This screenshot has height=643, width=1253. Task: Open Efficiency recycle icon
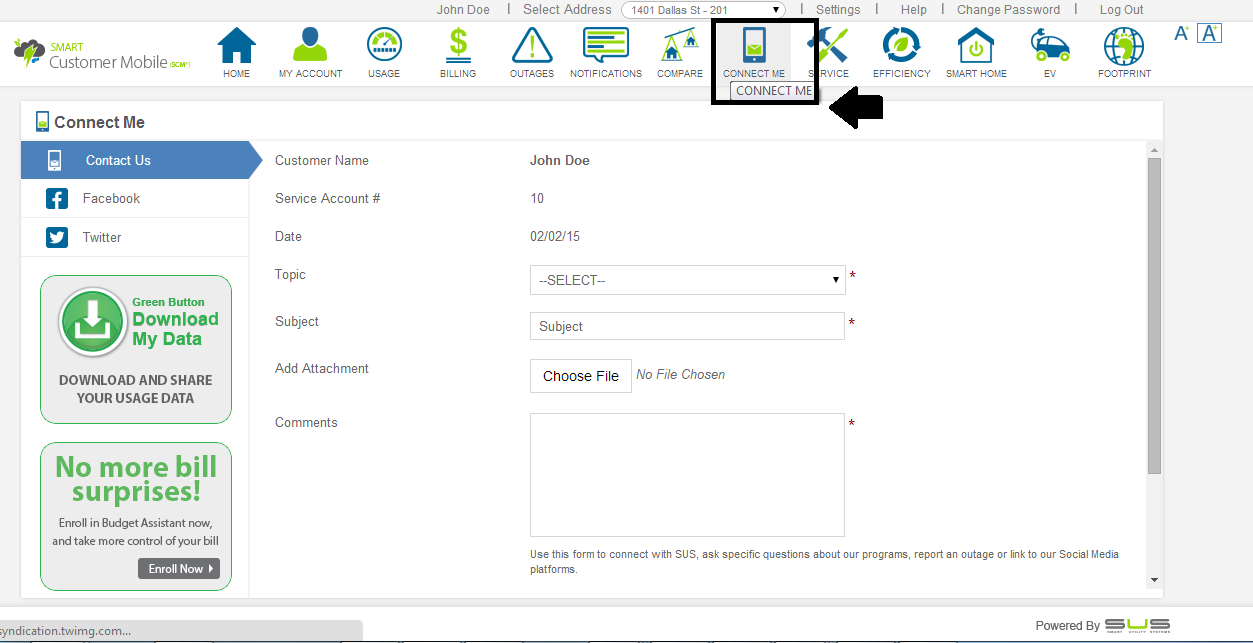pos(901,48)
